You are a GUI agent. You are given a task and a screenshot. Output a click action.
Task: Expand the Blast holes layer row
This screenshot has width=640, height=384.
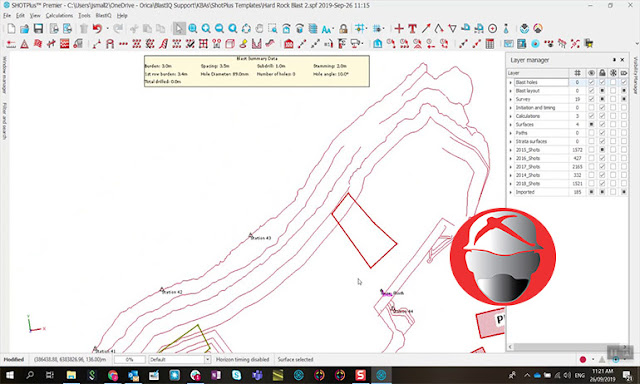[511, 82]
